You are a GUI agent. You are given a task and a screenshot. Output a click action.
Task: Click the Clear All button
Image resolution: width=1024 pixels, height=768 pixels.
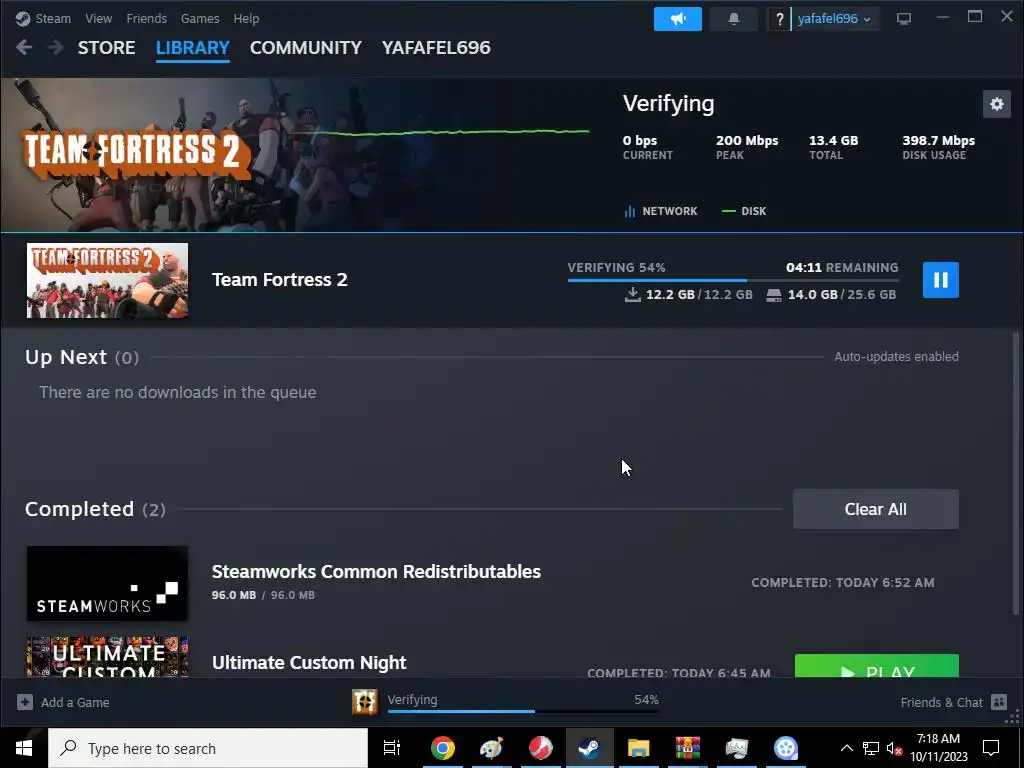coord(876,509)
